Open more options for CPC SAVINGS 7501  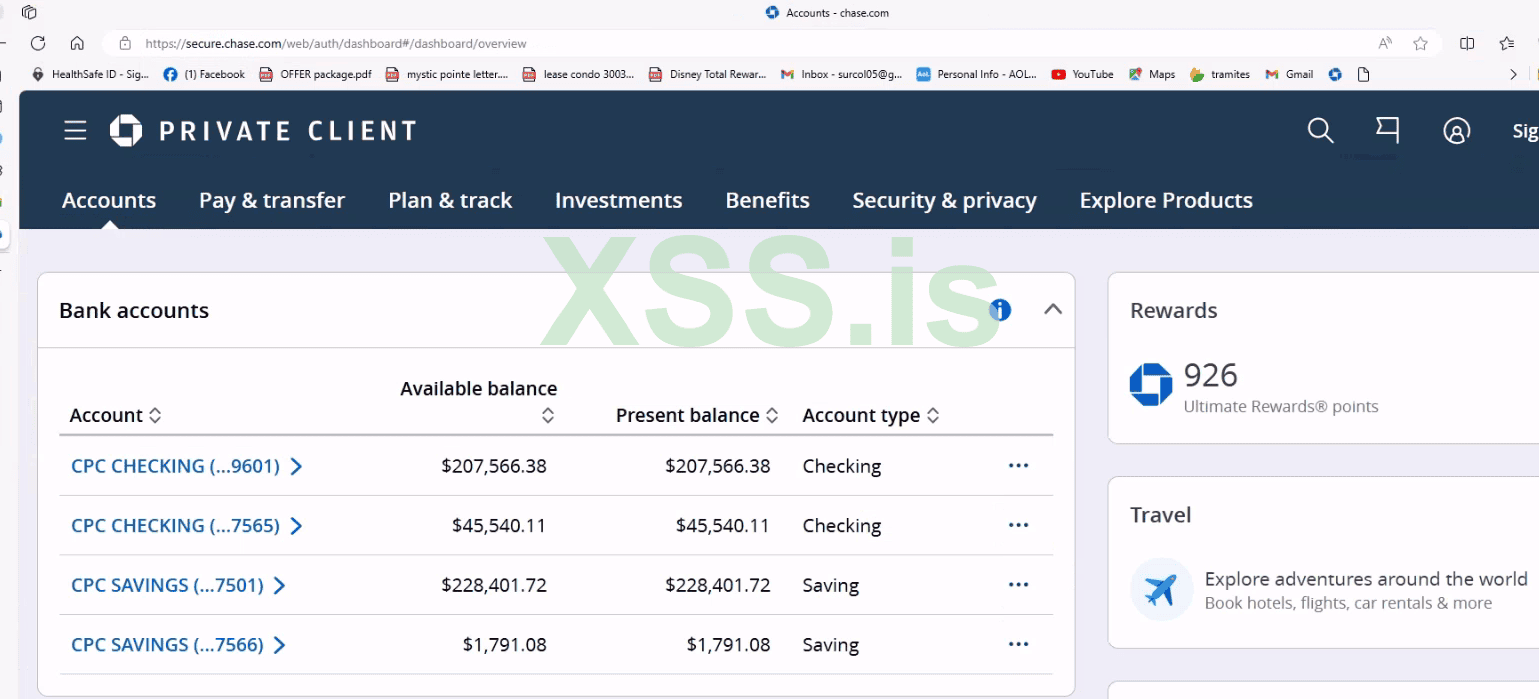(1018, 585)
